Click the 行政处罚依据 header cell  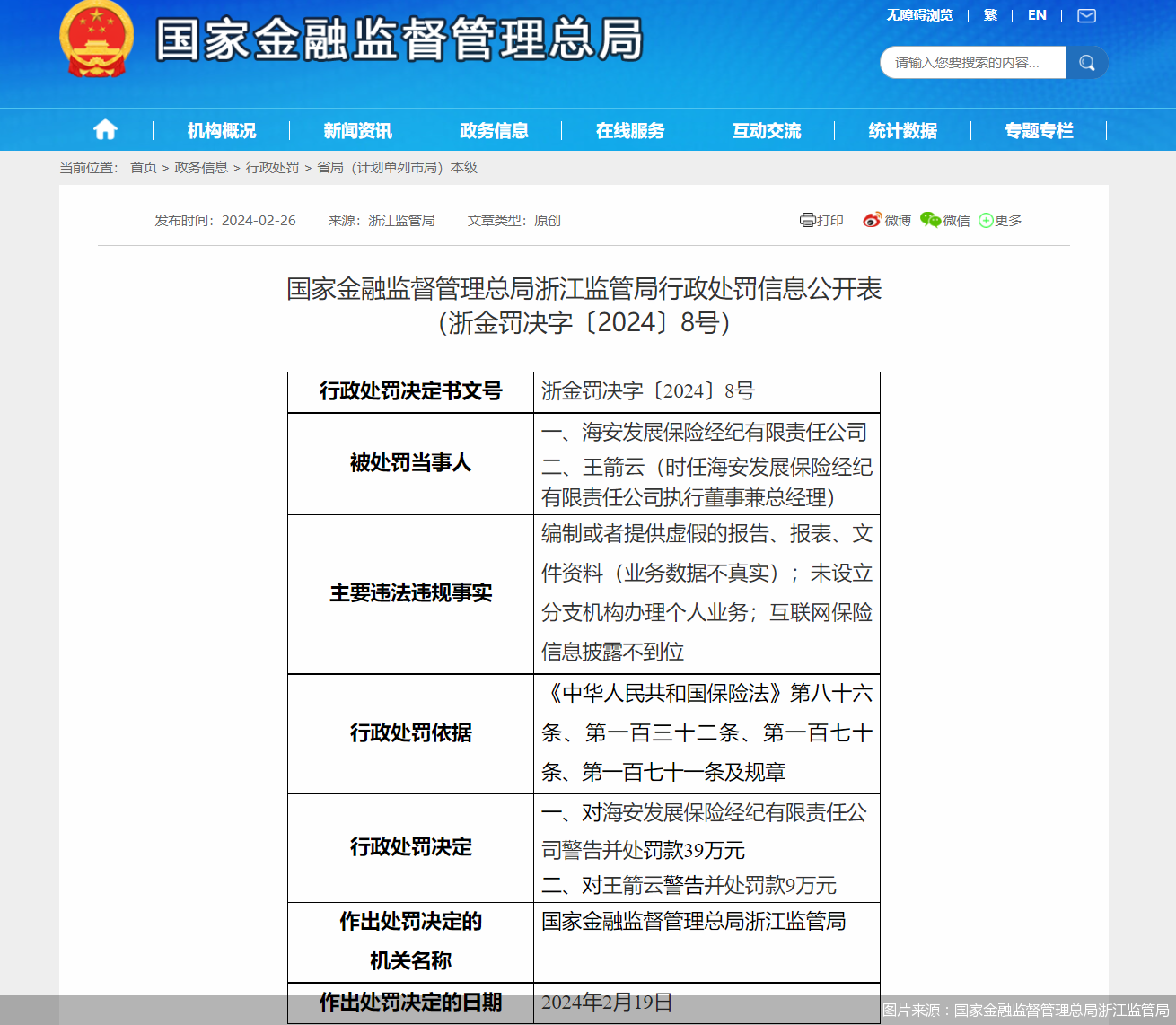point(410,733)
